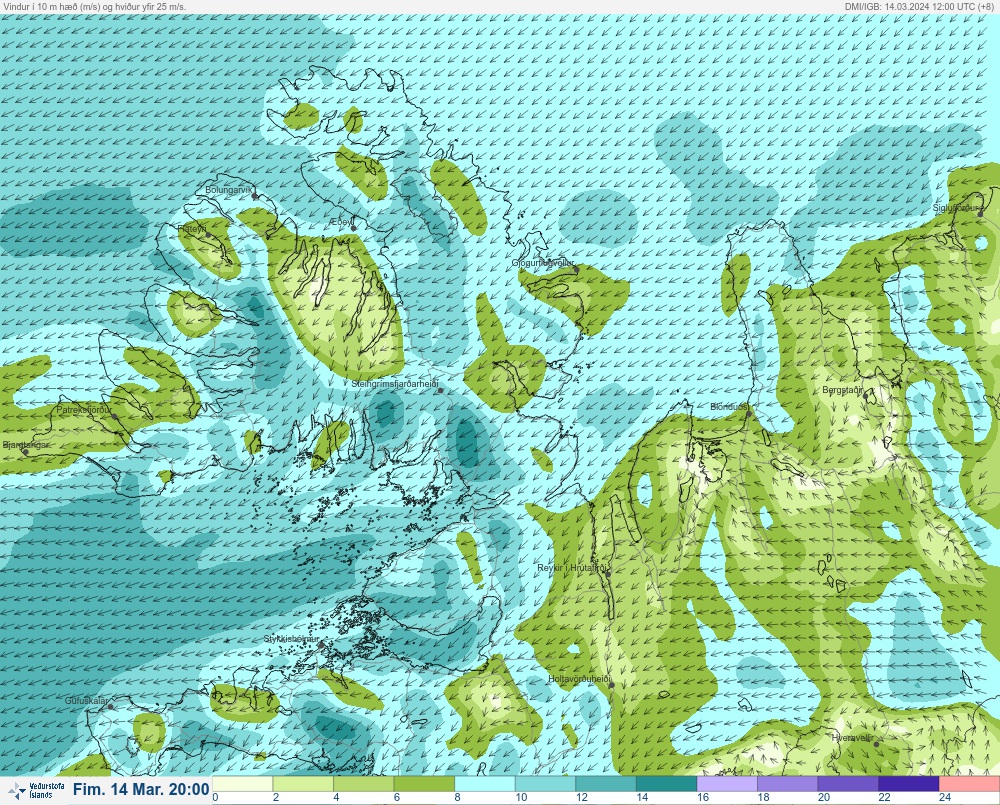Select the 10–12 m/s light teal legend swatch
The width and height of the screenshot is (1000, 805).
tap(545, 784)
